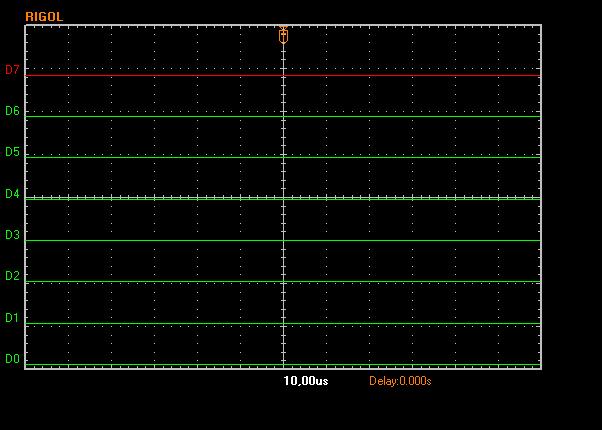
Task: Select the D6 channel label
Action: click(12, 111)
